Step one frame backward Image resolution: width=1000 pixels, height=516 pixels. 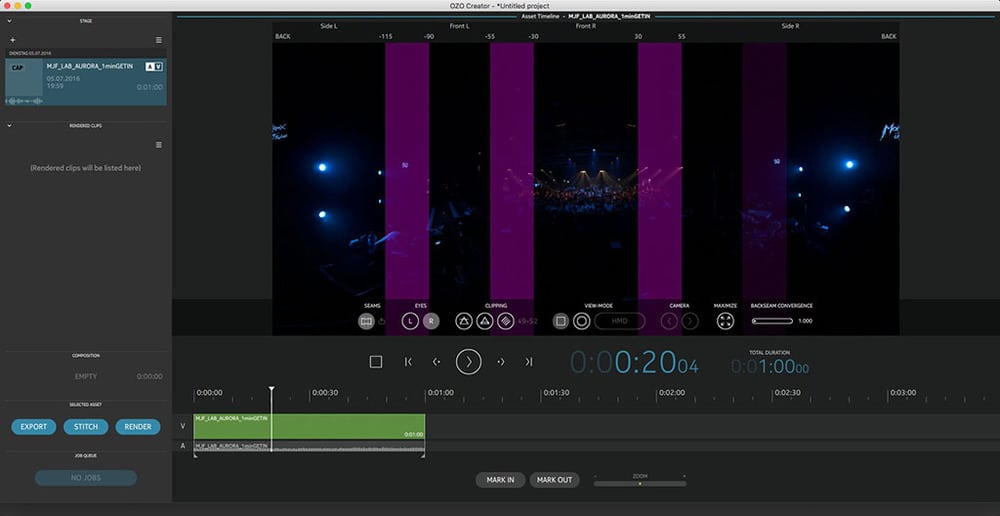[x=436, y=362]
